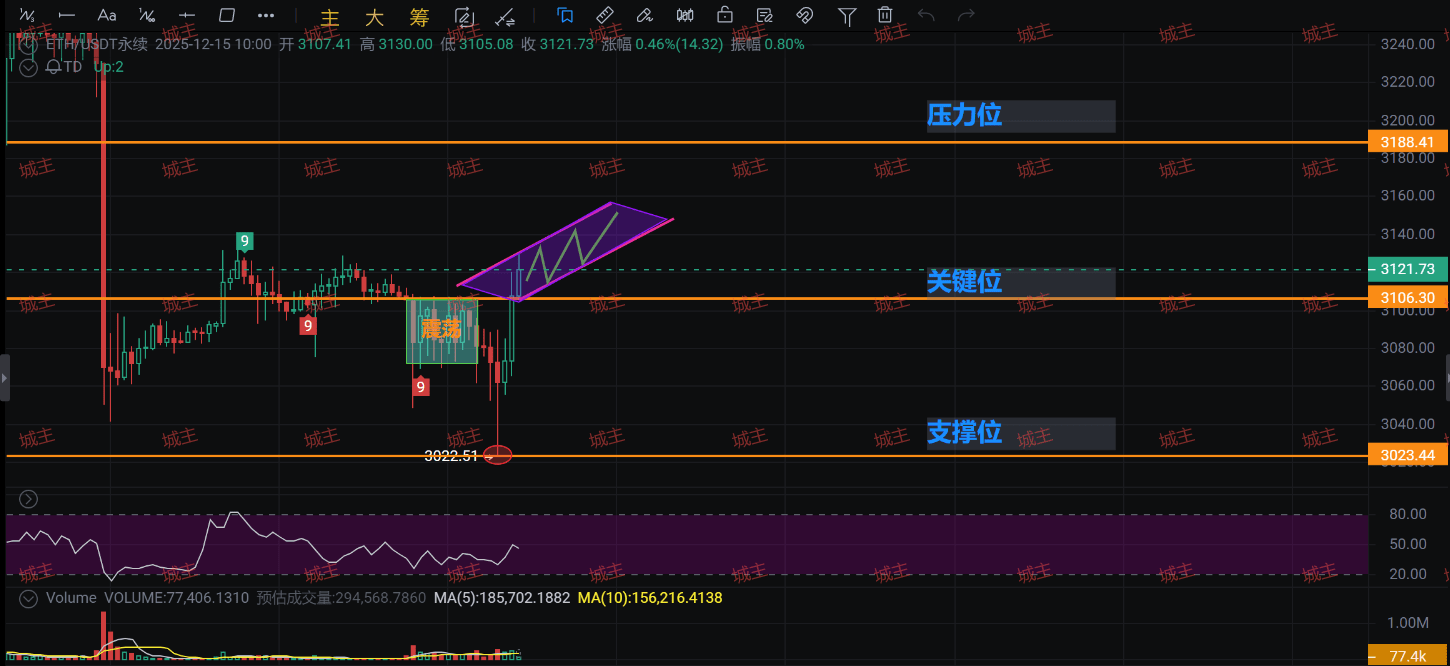
Task: Click the 3240.00 price axis label
Action: pos(1407,45)
